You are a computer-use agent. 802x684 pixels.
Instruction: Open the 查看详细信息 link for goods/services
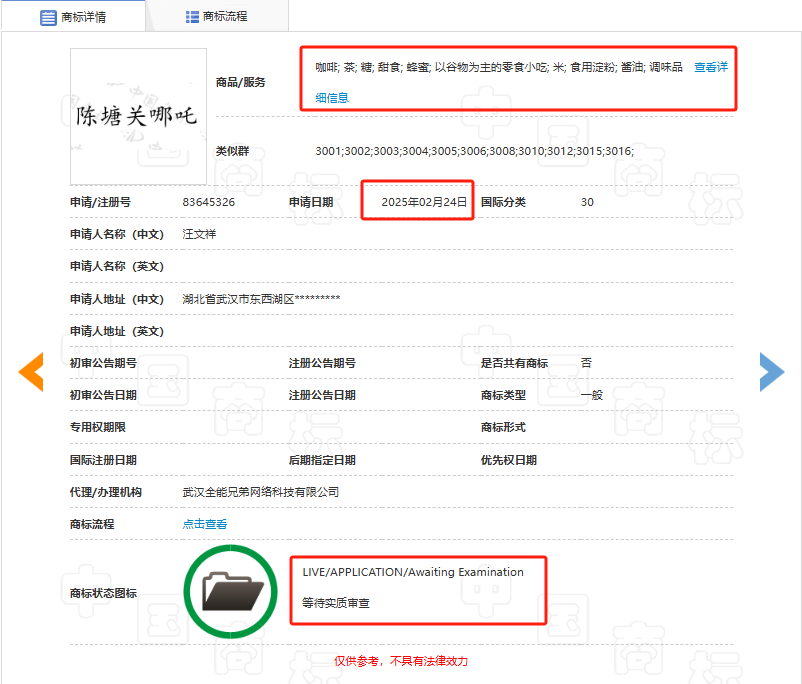click(710, 68)
